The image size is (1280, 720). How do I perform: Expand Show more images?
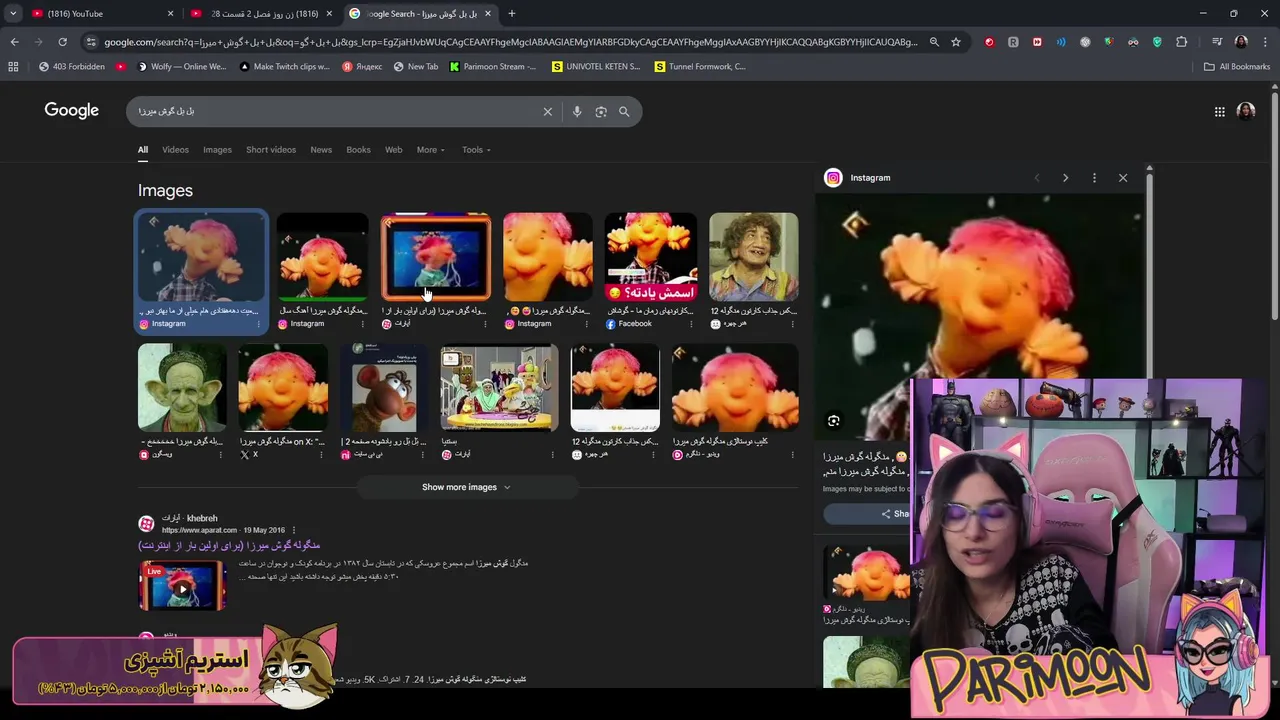466,487
